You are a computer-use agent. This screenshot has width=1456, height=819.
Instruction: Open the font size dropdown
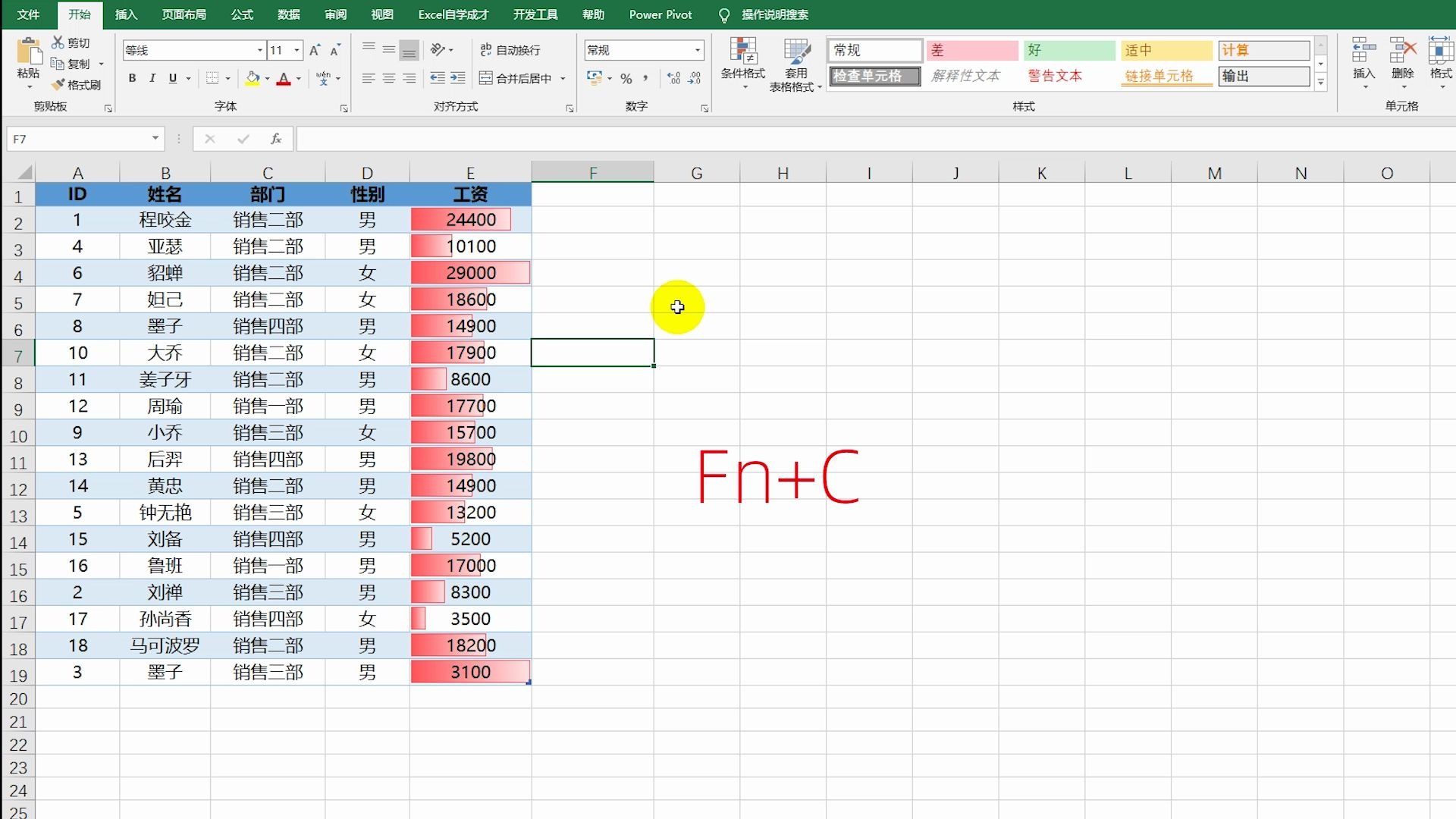(x=297, y=50)
